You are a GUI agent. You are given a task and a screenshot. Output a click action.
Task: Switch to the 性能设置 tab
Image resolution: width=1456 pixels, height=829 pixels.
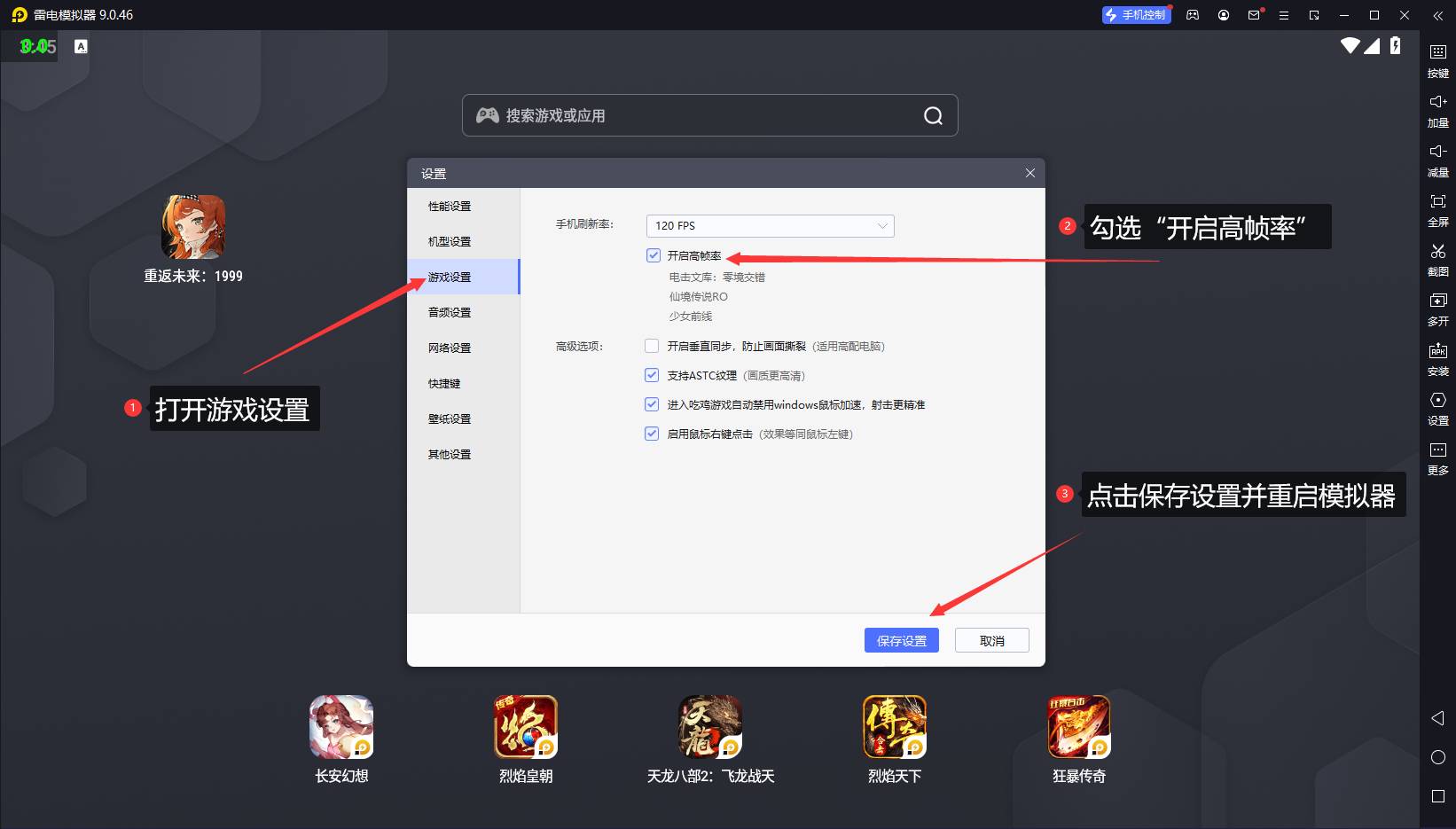click(450, 206)
